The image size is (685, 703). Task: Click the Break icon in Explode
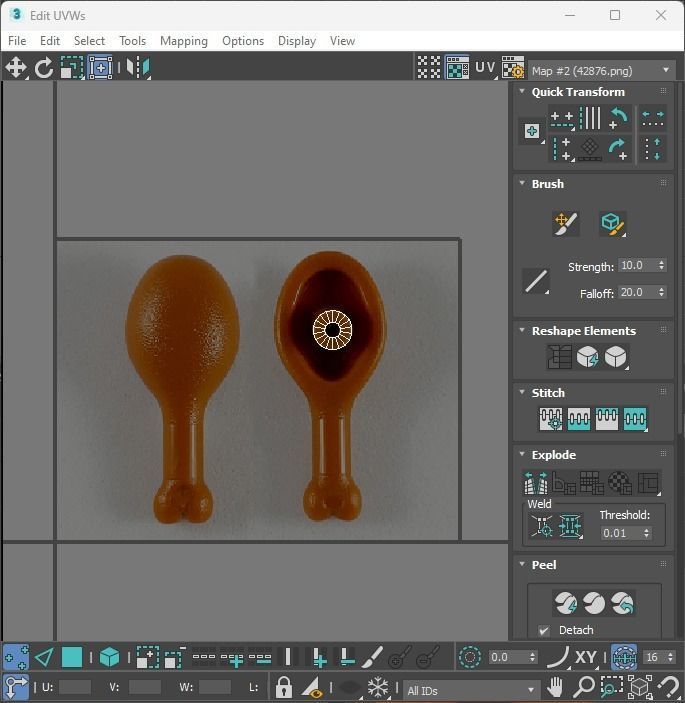536,483
